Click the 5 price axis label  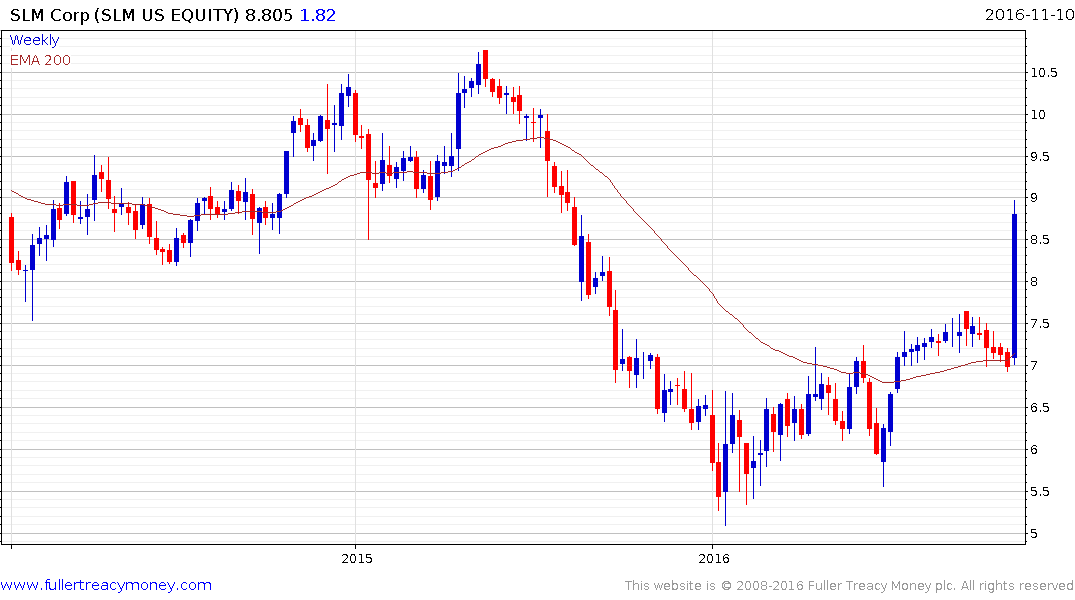tap(1035, 533)
